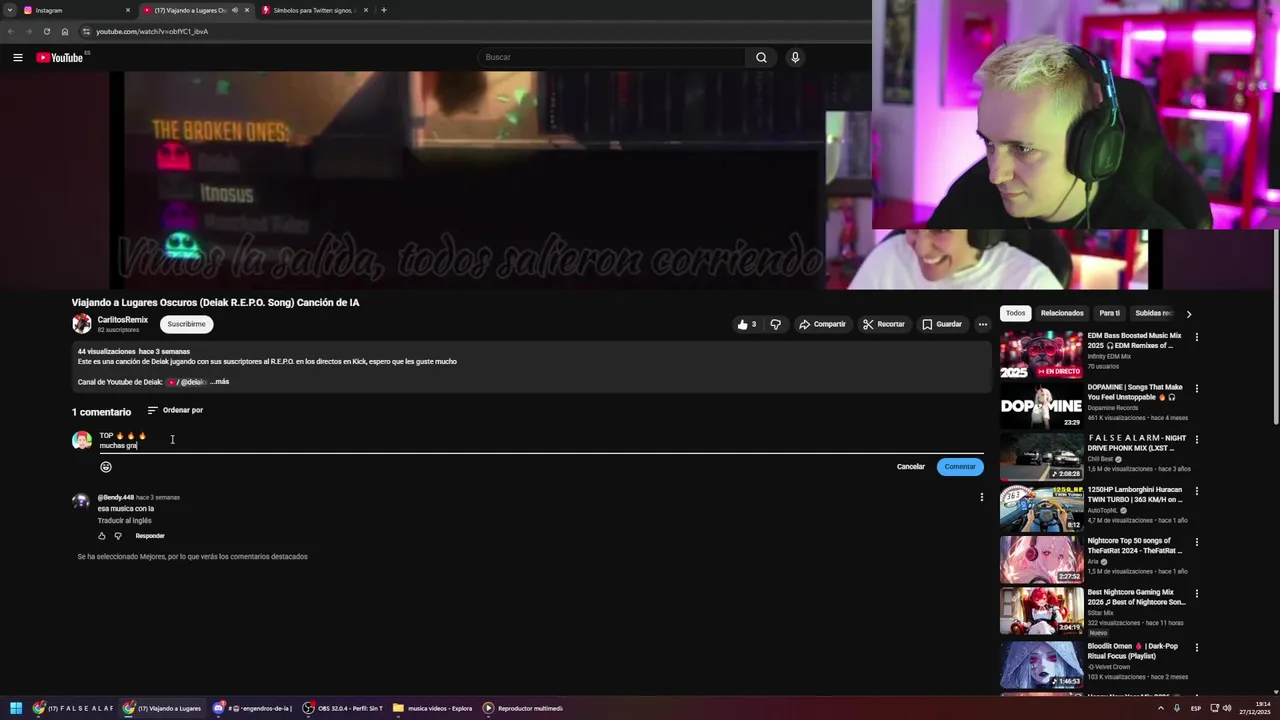The image size is (1280, 720).
Task: Activate voice search microphone
Action: pyautogui.click(x=795, y=57)
